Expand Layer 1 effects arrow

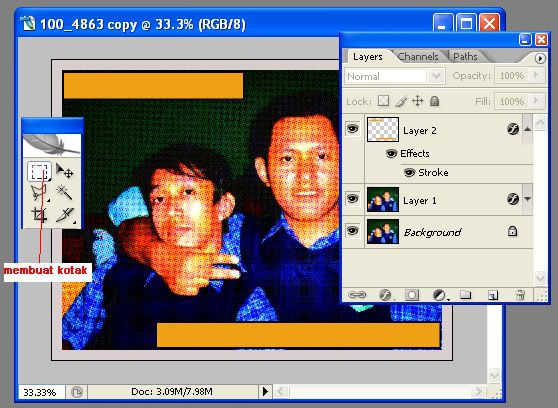coord(527,199)
